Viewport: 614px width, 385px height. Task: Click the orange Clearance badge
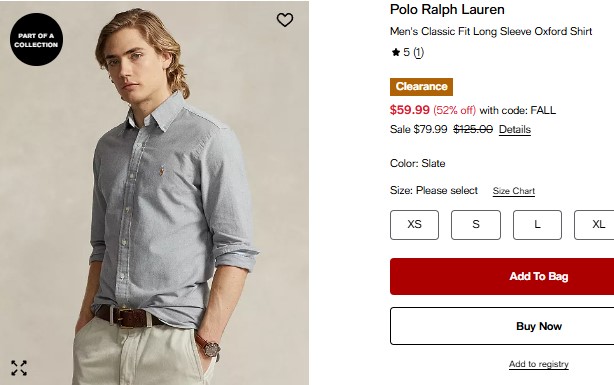pyautogui.click(x=421, y=87)
